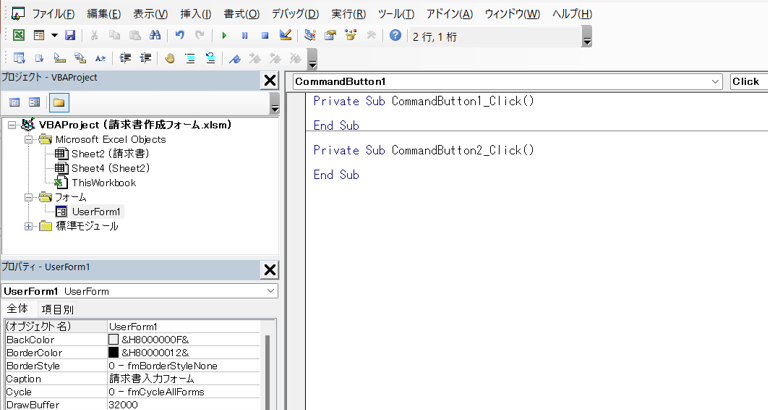Collapse the Microsoft Excel Objects folder
768x410 pixels.
29,140
